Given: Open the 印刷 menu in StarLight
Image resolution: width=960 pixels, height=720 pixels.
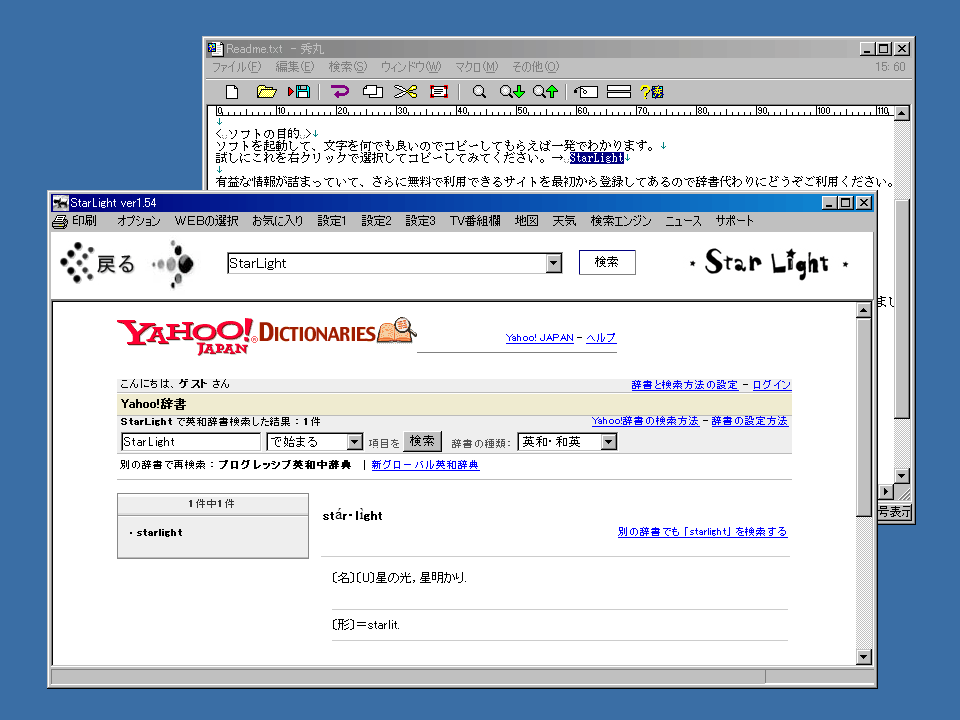Looking at the screenshot, I should 84,221.
